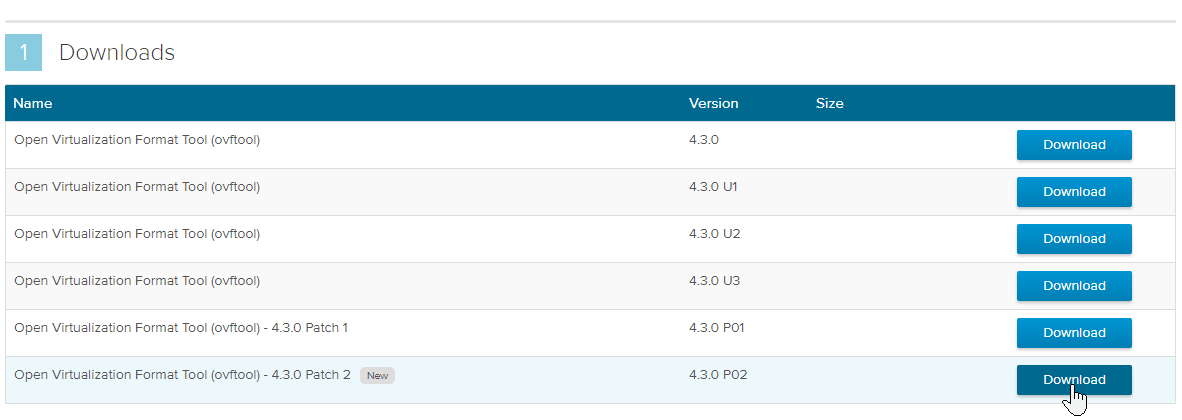The width and height of the screenshot is (1182, 420).
Task: Download ovftool version 4.3.0 U2
Action: 1074,239
